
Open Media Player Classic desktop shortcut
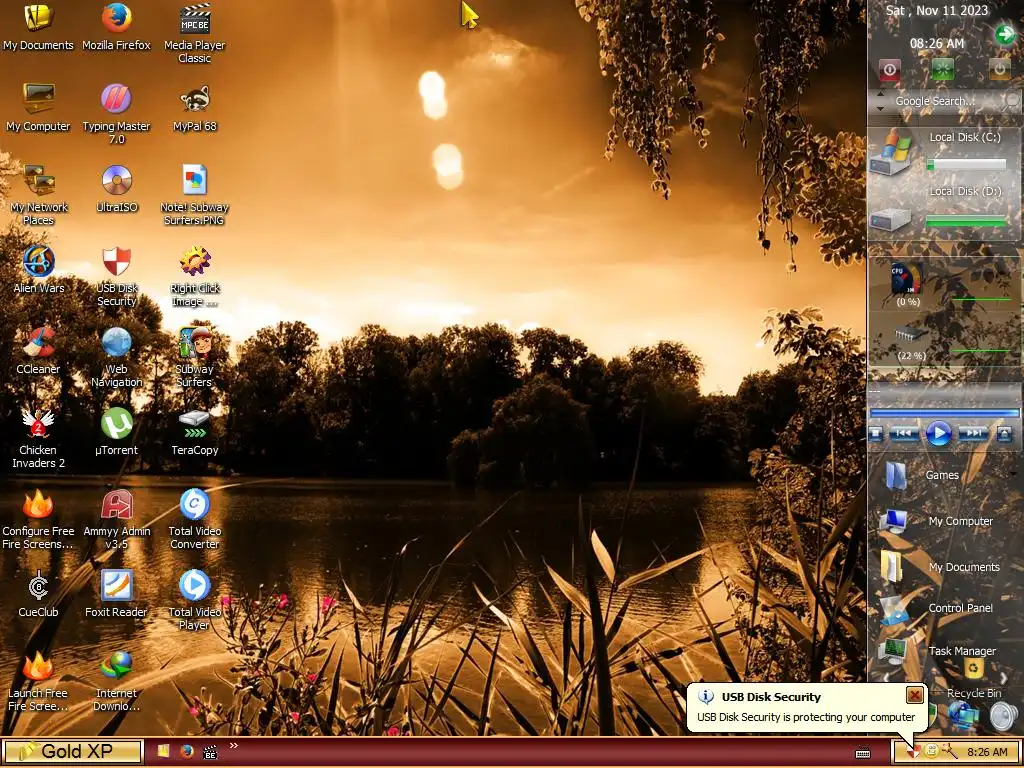click(195, 33)
